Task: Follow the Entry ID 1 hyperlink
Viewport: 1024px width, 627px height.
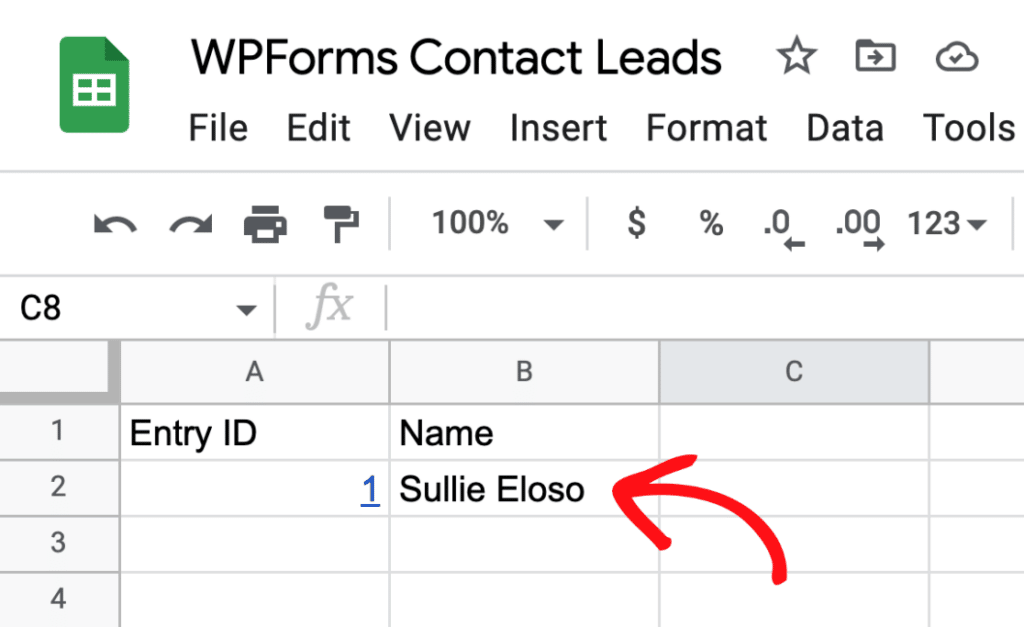Action: (369, 490)
